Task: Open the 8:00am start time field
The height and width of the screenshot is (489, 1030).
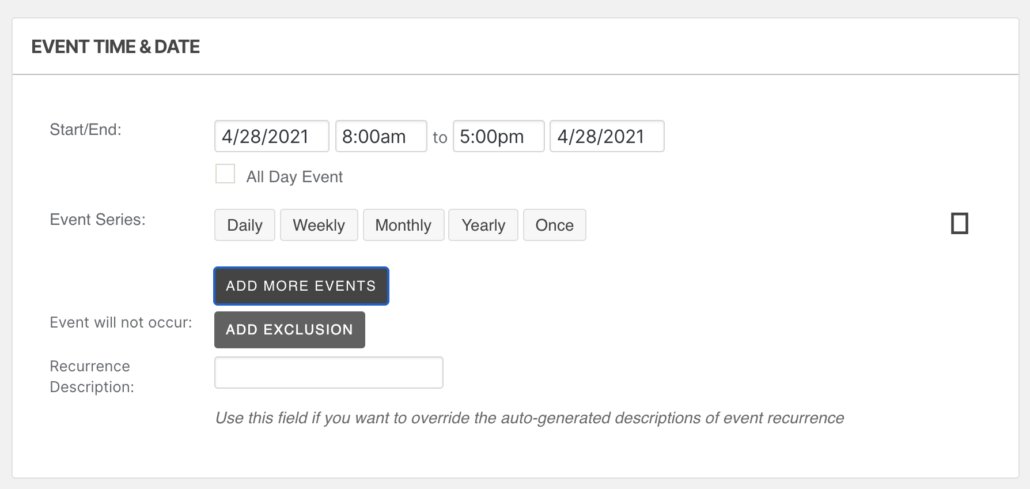Action: point(381,137)
